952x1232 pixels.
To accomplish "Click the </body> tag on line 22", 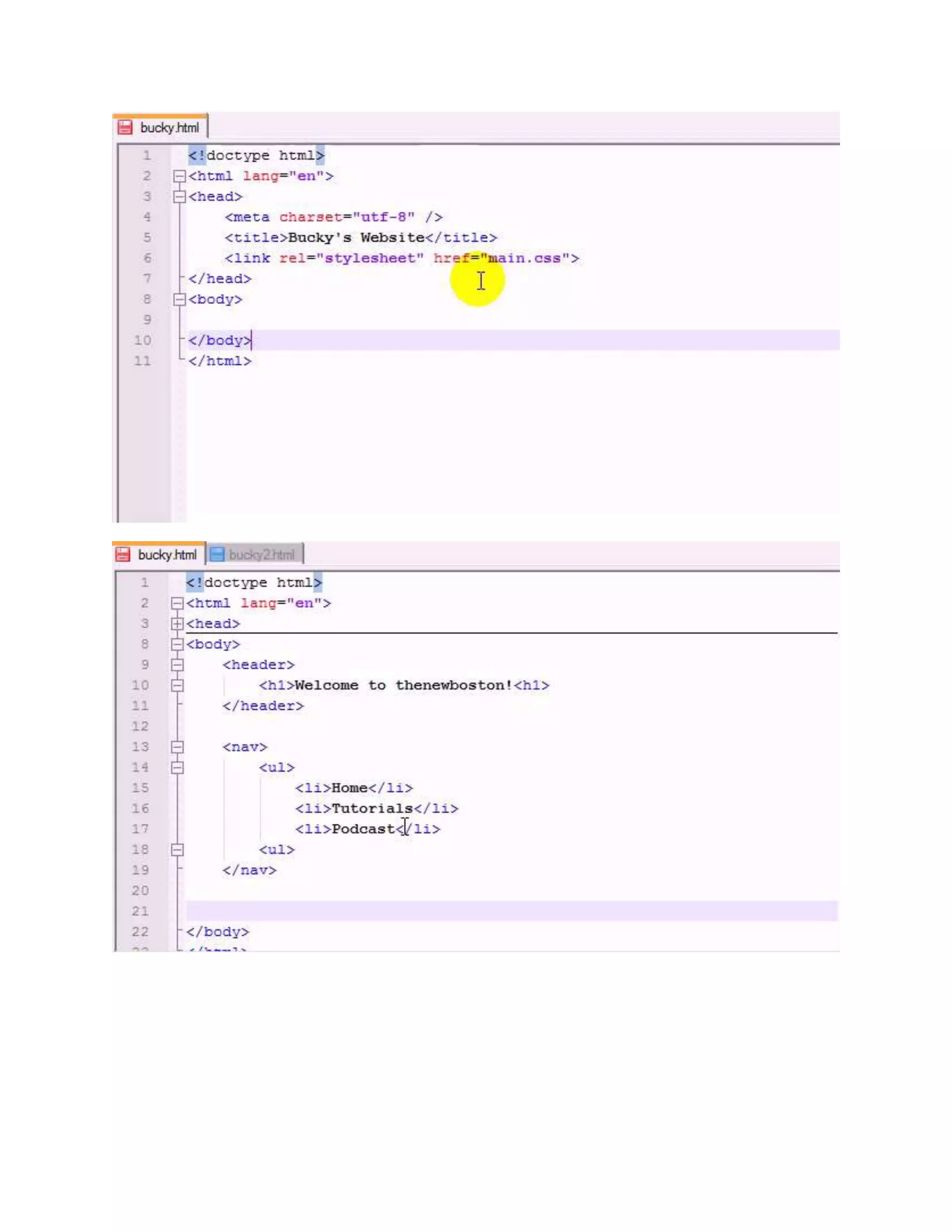I will [218, 932].
